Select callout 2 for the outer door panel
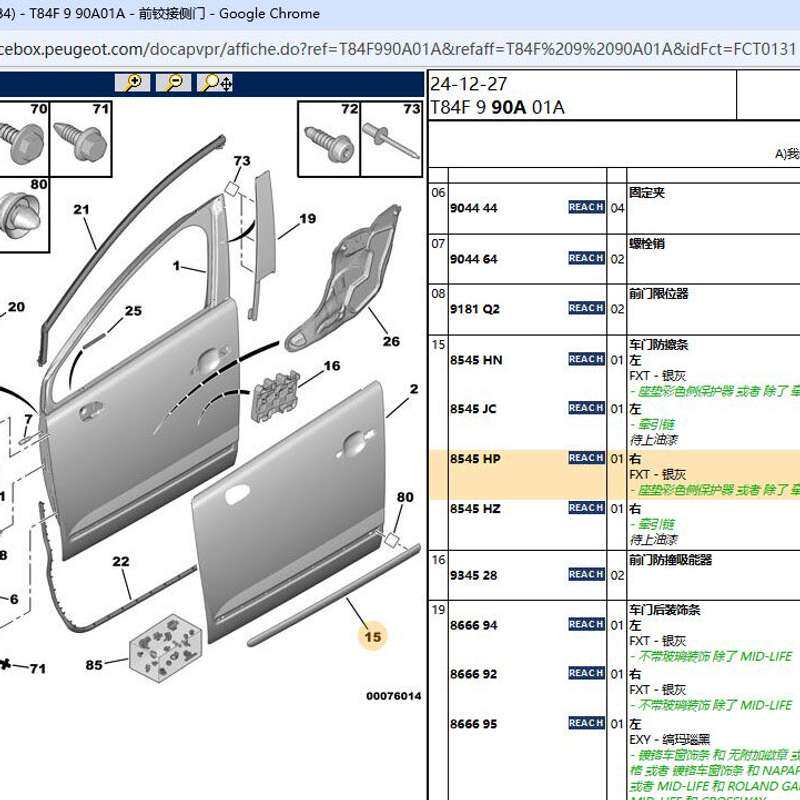The width and height of the screenshot is (800, 800). (414, 389)
